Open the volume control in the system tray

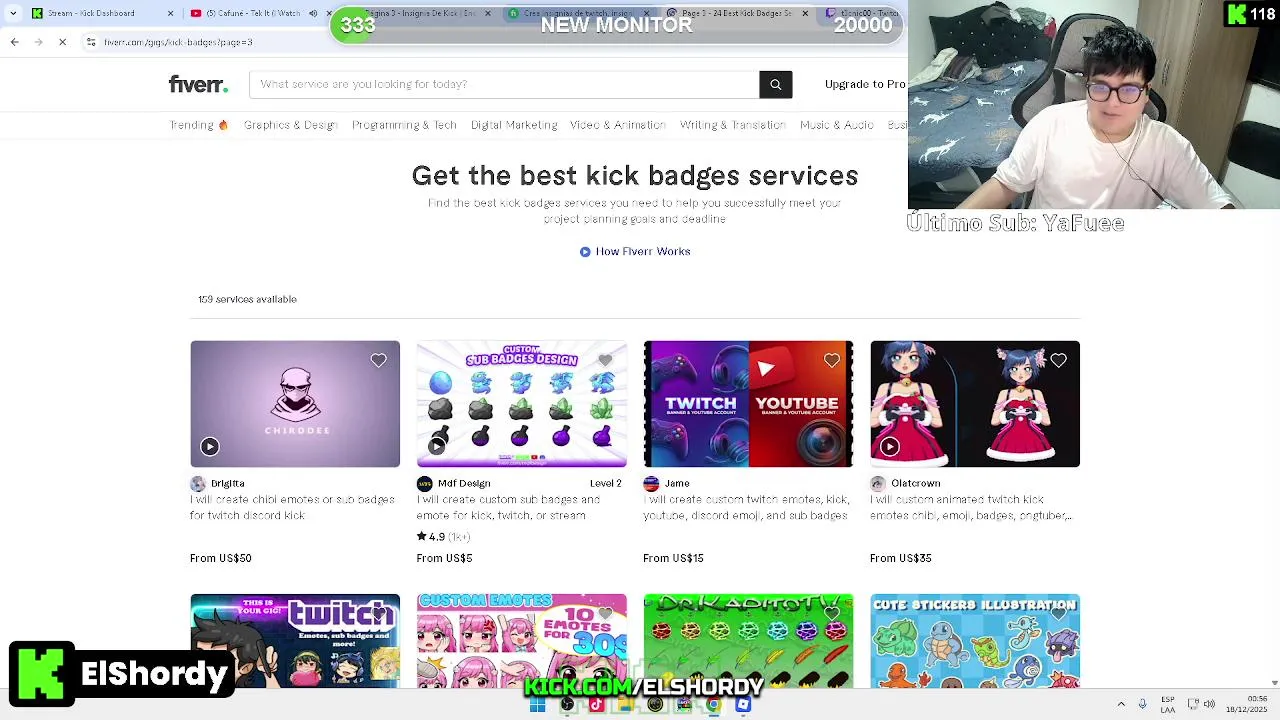coord(1209,704)
